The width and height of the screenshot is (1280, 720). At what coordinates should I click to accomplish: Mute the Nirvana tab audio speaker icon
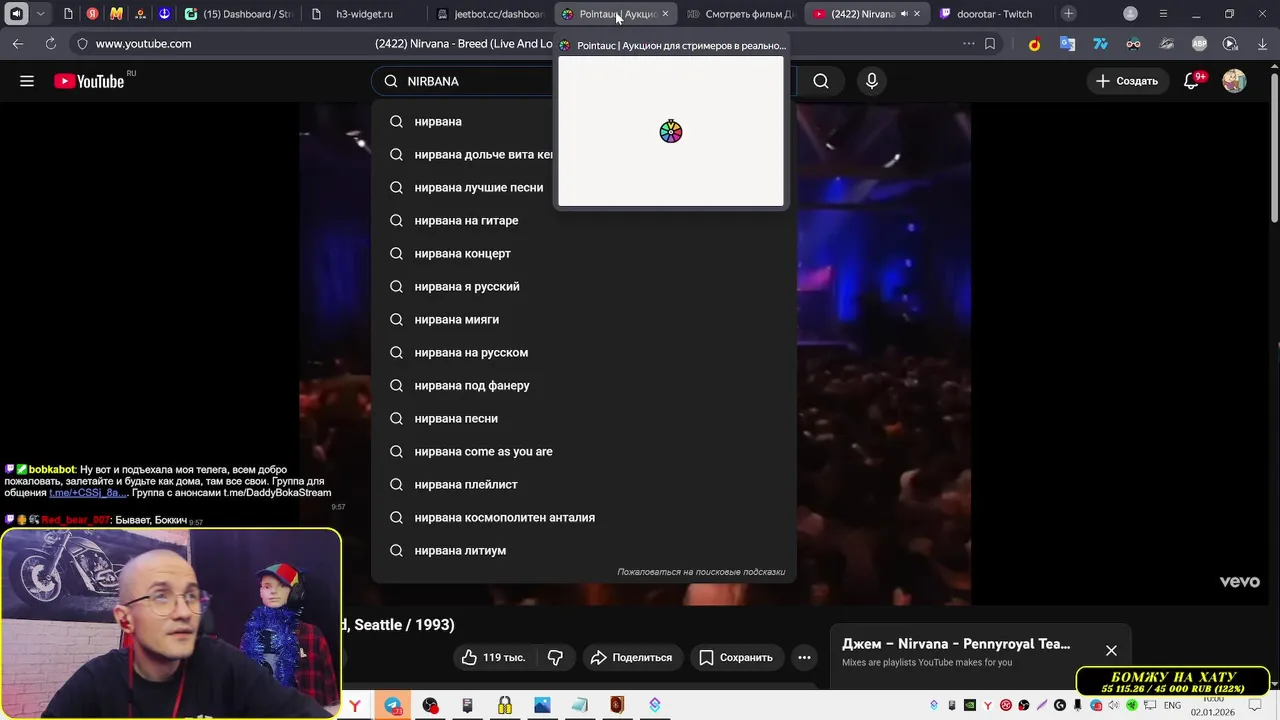904,14
